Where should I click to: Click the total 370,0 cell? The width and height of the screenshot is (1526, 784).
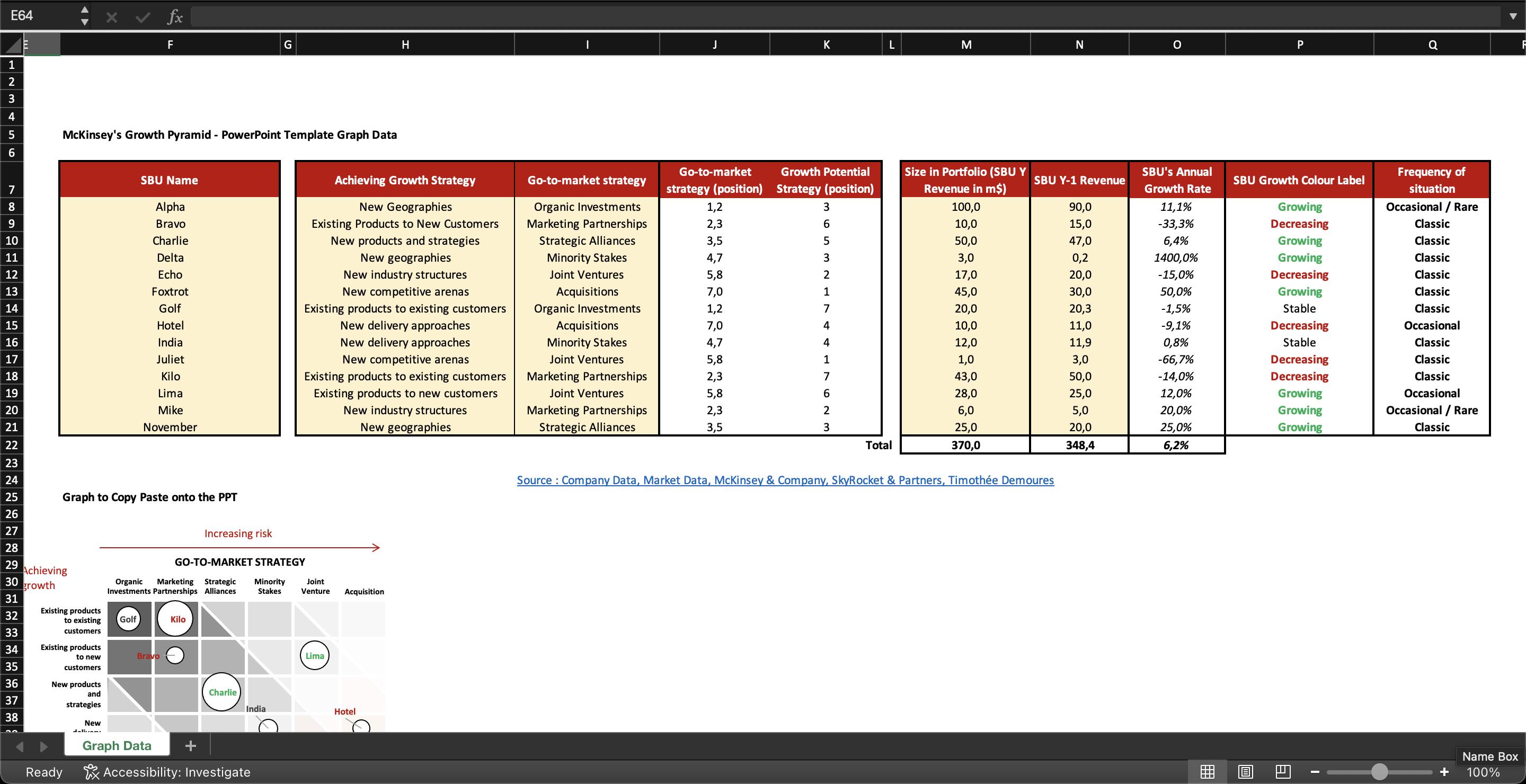(x=965, y=444)
